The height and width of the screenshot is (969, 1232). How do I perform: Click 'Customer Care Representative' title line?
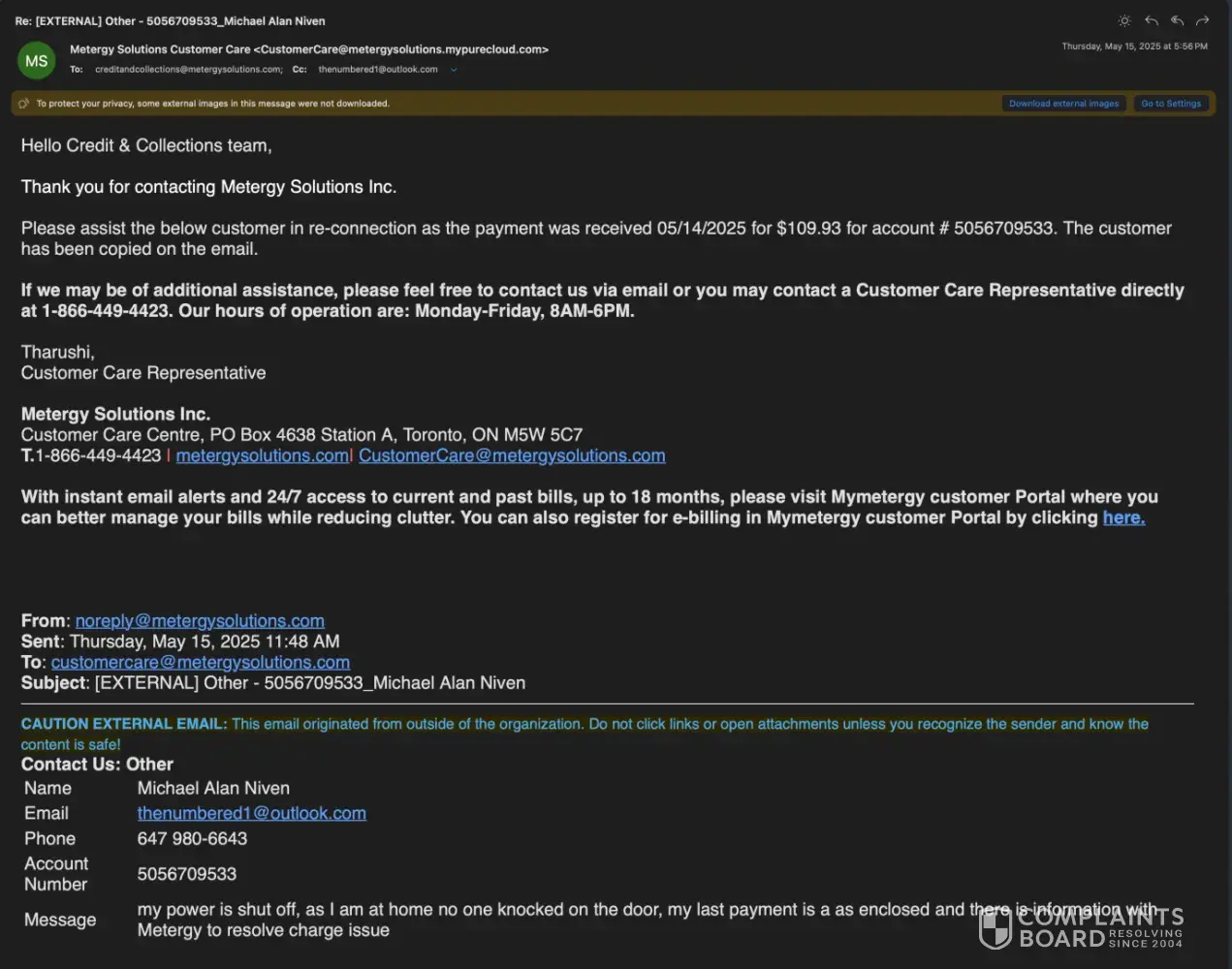pyautogui.click(x=143, y=373)
